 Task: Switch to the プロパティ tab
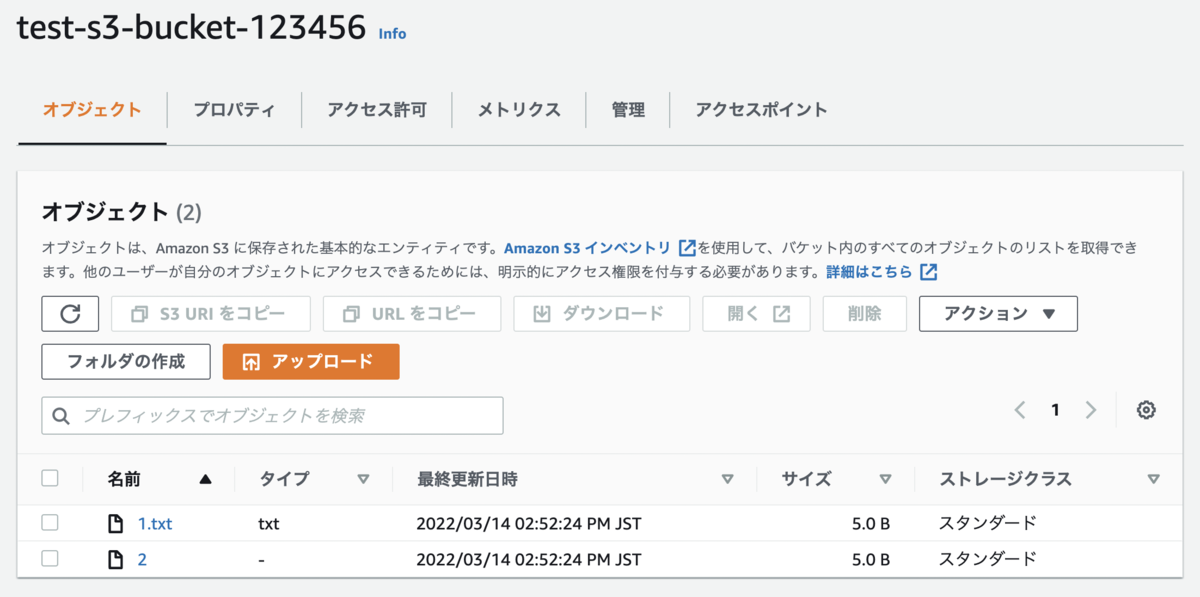coord(234,110)
